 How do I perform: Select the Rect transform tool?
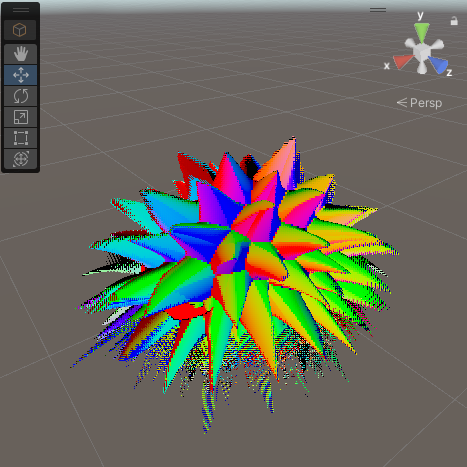point(21,138)
